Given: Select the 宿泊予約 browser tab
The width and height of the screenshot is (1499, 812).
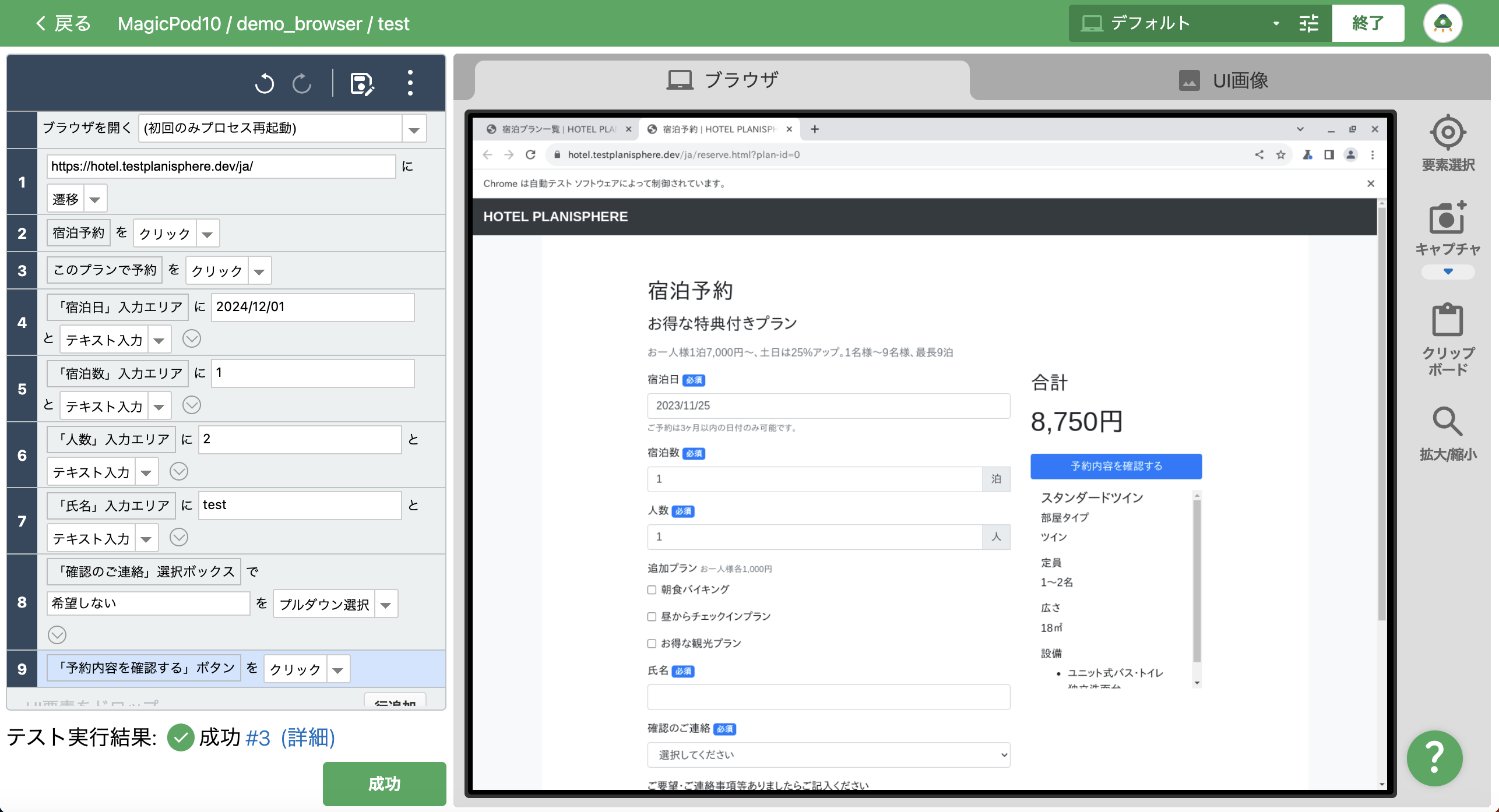Looking at the screenshot, I should [720, 129].
